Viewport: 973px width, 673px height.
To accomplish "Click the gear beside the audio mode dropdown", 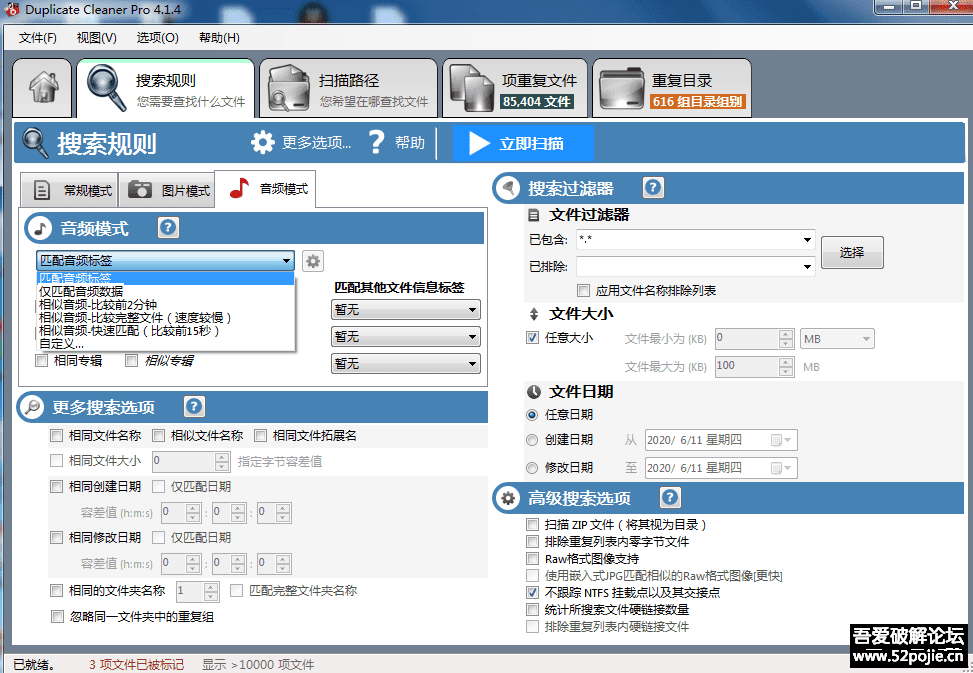I will point(312,260).
